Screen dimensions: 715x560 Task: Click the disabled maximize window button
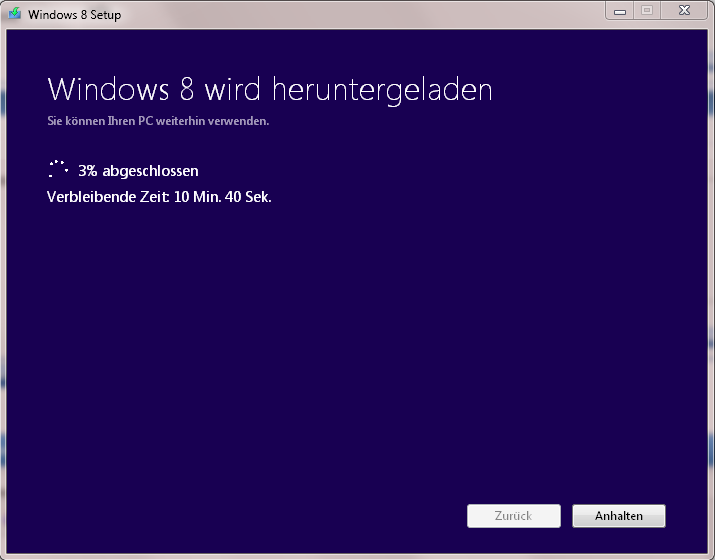(647, 11)
